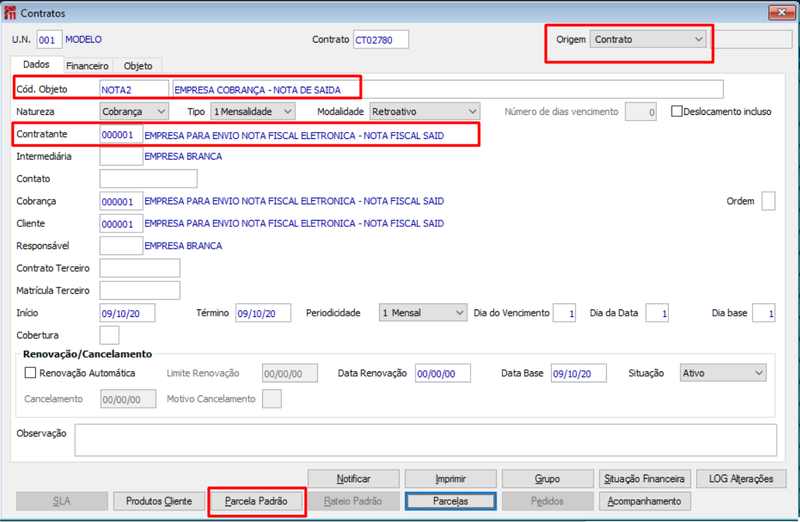Viewport: 800px width, 522px height.
Task: Click the Grupo button
Action: click(x=547, y=479)
